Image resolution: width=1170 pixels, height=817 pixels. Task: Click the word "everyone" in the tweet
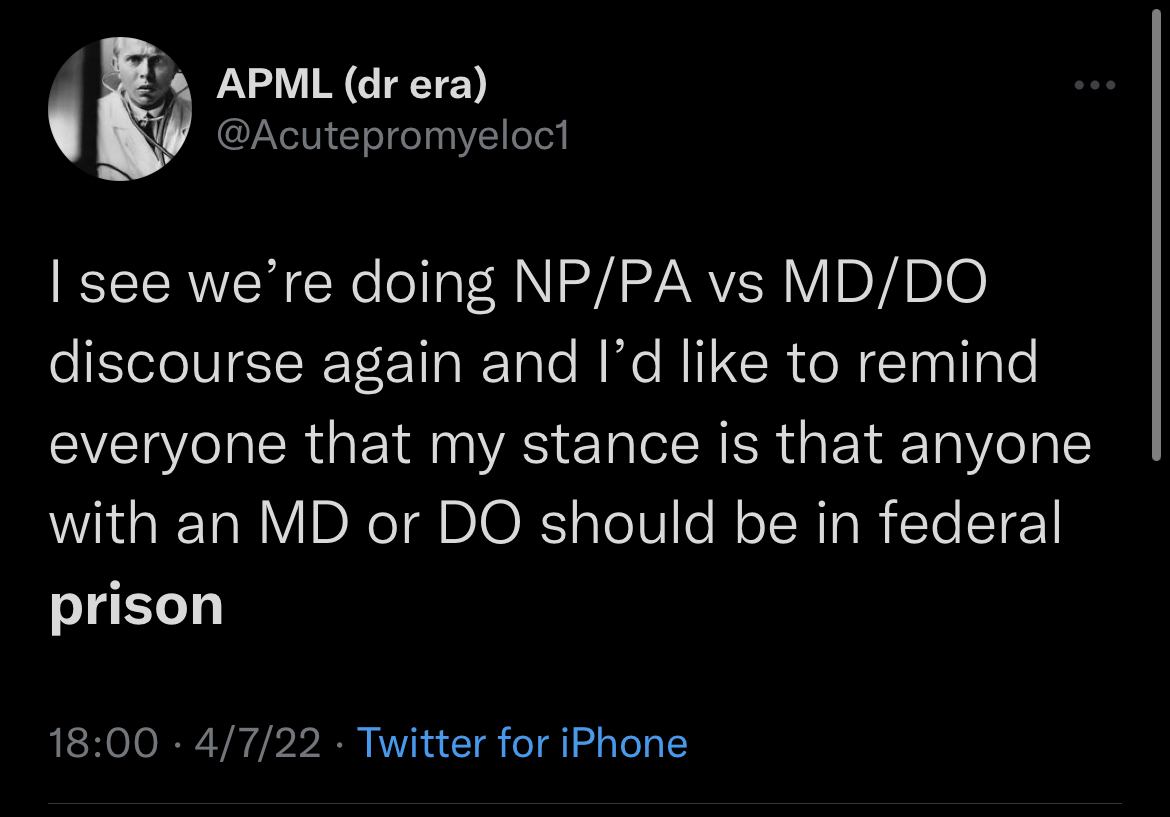pyautogui.click(x=168, y=444)
